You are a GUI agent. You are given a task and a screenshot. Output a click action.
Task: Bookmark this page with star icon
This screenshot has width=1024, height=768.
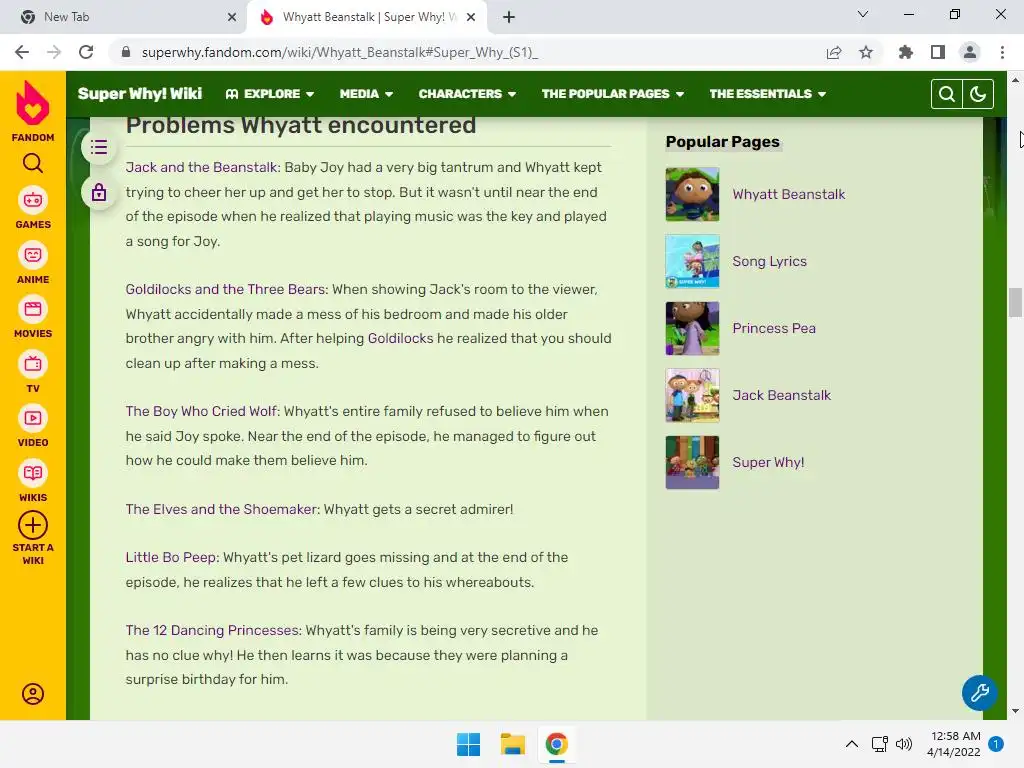[x=866, y=52]
